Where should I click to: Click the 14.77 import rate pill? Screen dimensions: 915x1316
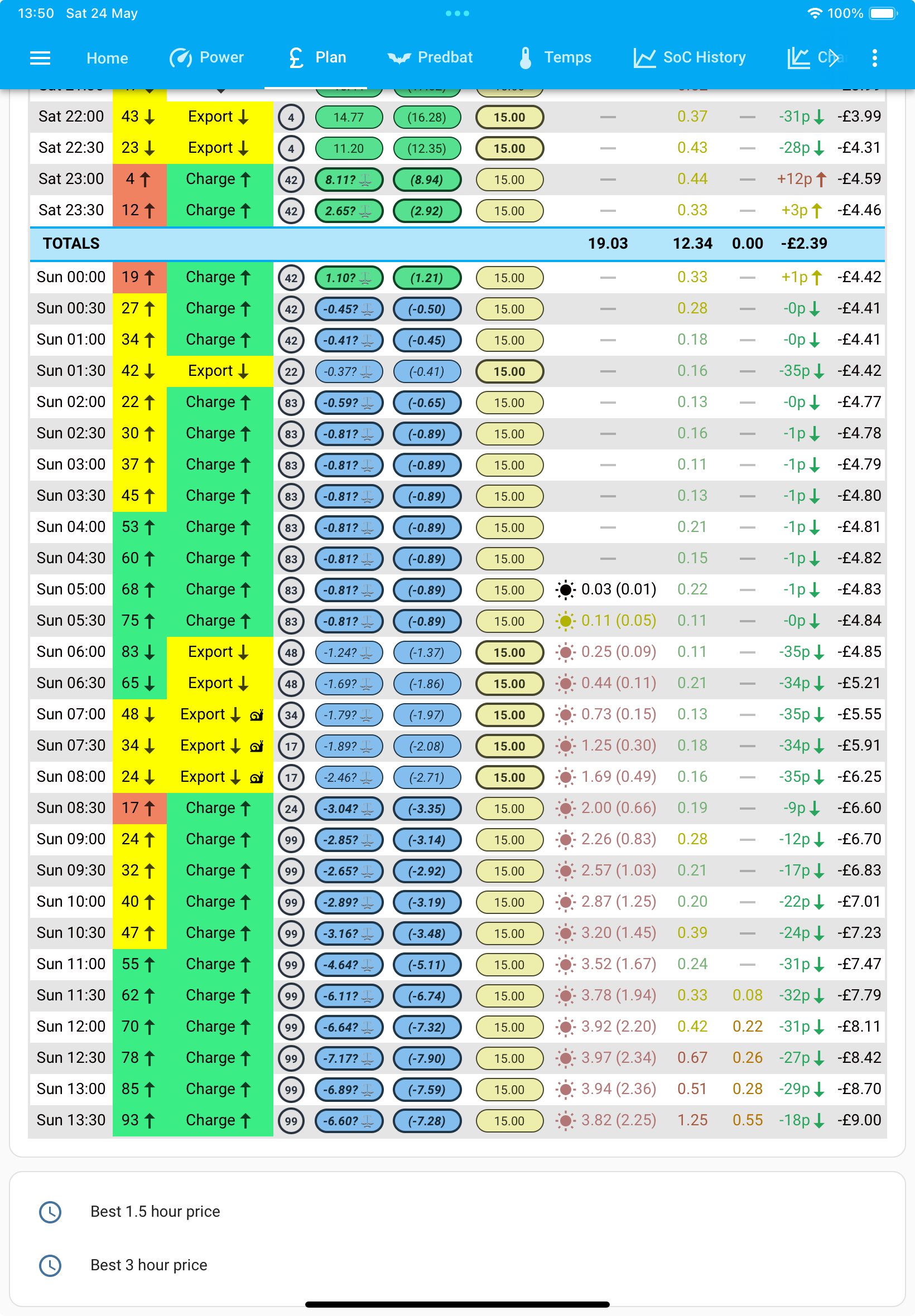pyautogui.click(x=349, y=118)
